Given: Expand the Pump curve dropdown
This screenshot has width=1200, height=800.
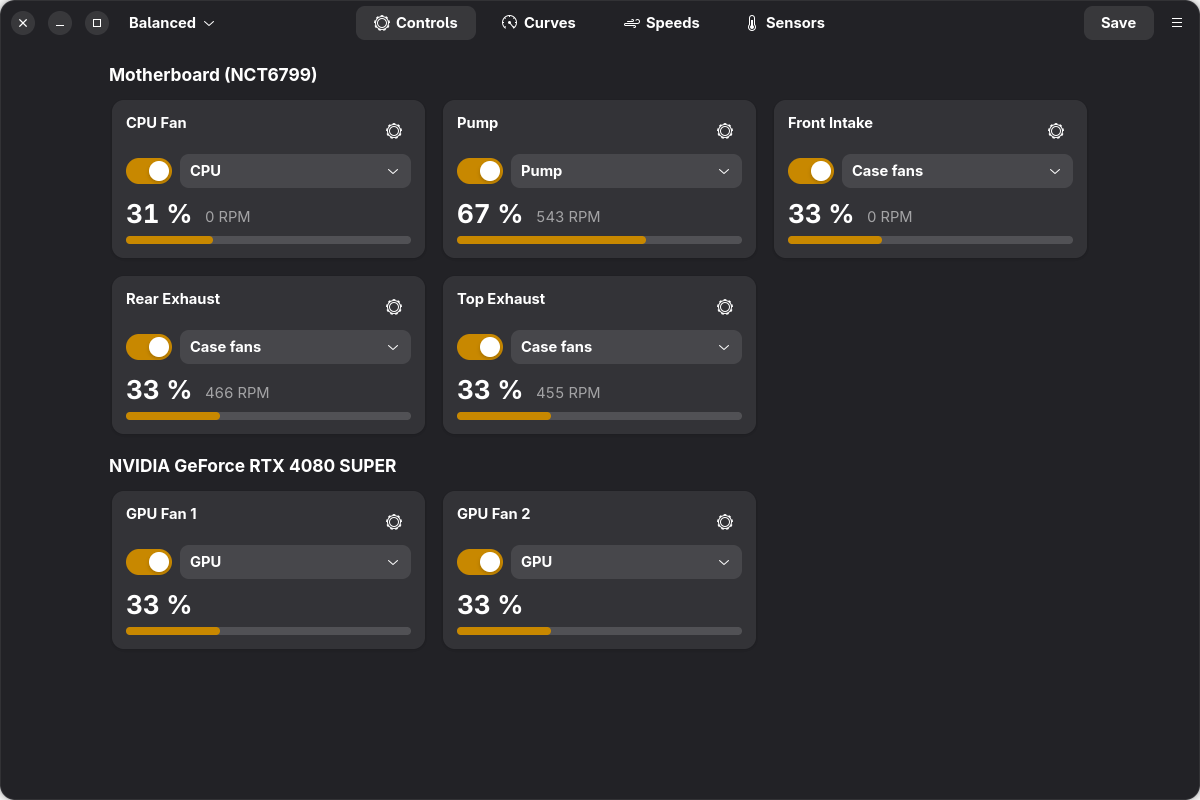Looking at the screenshot, I should coord(626,171).
